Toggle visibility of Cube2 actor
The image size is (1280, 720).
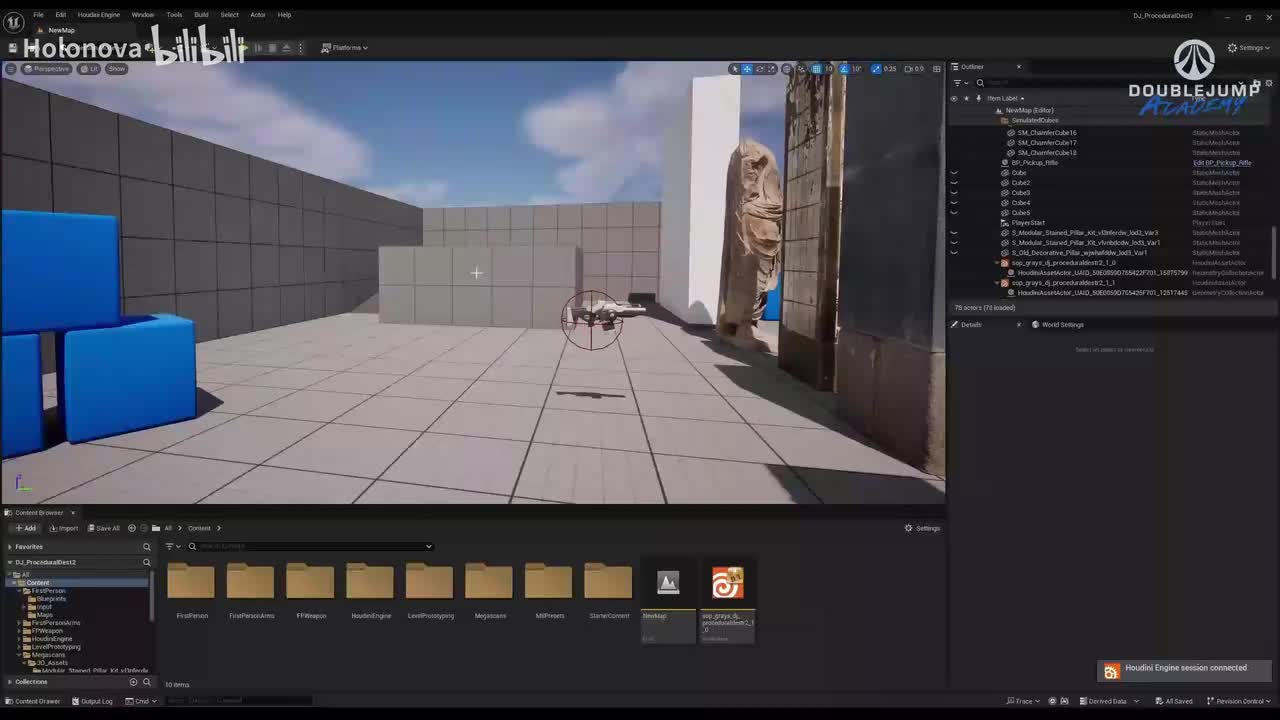[954, 183]
